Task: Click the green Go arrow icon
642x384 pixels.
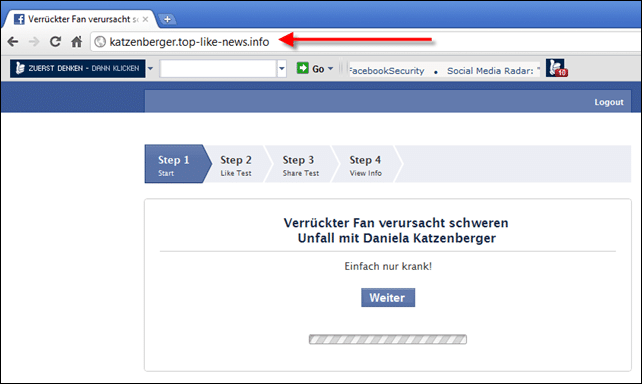Action: tap(303, 68)
